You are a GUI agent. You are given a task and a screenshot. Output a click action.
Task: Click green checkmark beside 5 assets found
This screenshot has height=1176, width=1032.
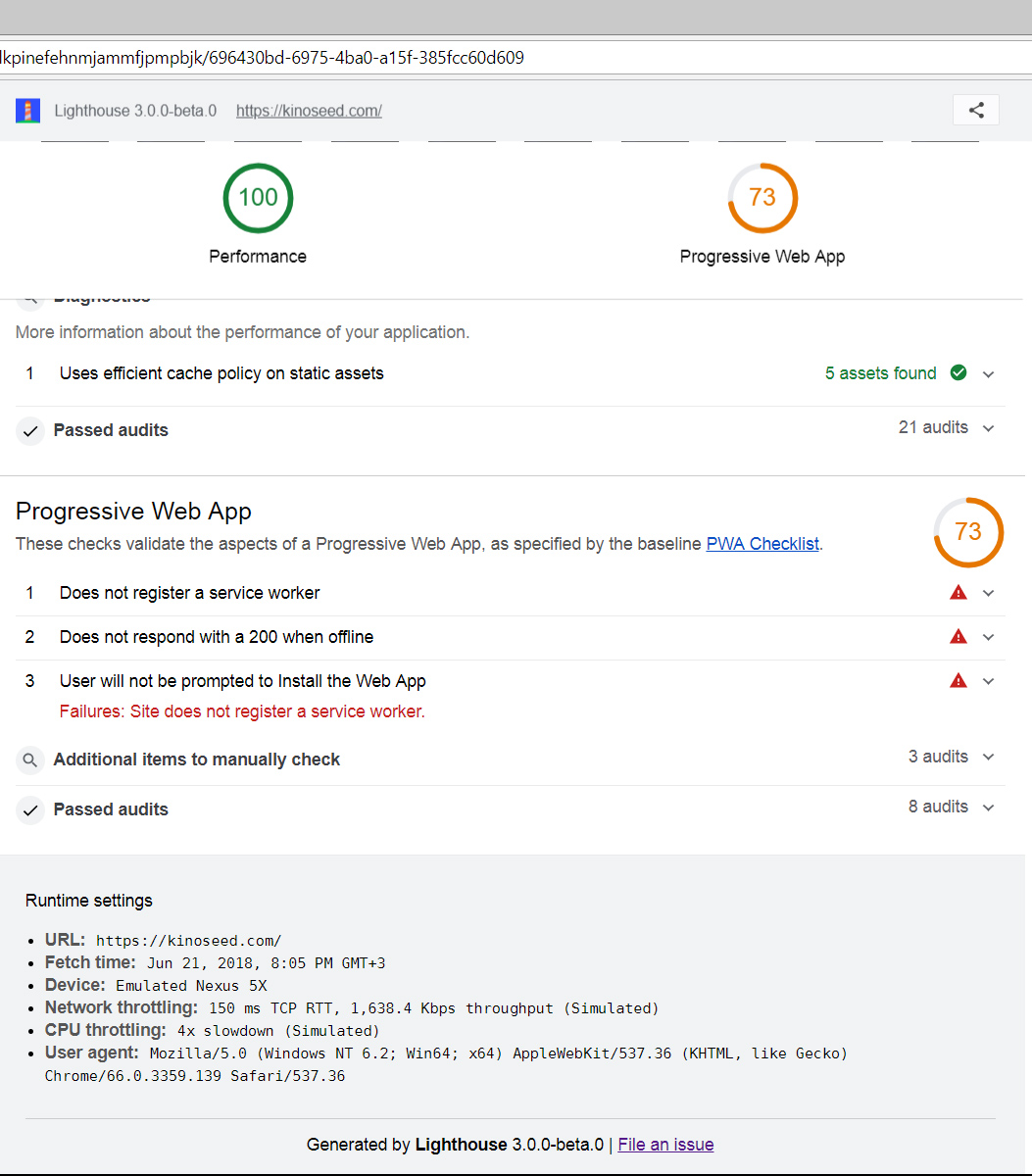click(958, 372)
